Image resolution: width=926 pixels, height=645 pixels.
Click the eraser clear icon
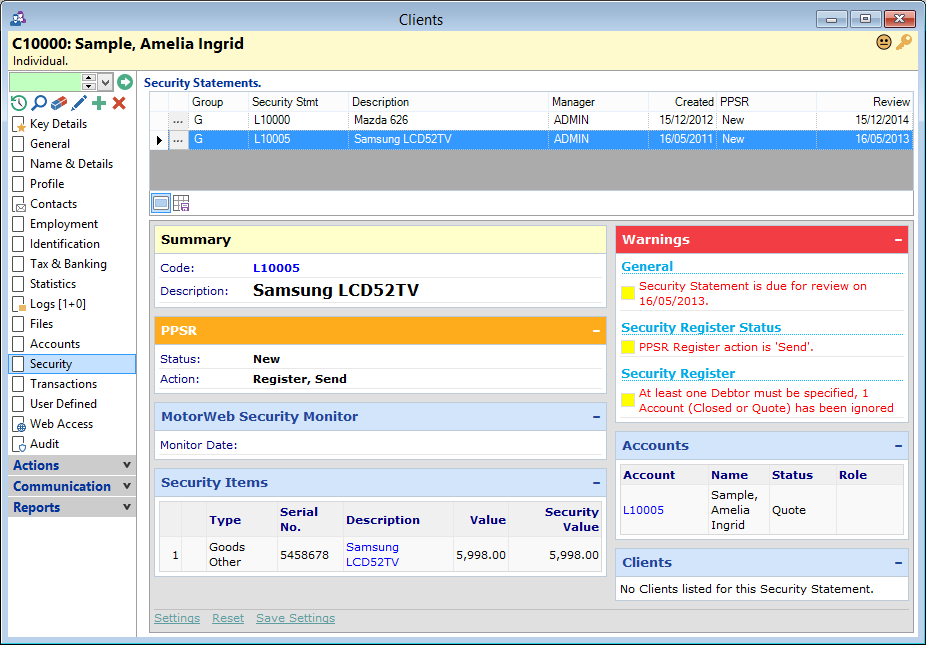point(59,103)
